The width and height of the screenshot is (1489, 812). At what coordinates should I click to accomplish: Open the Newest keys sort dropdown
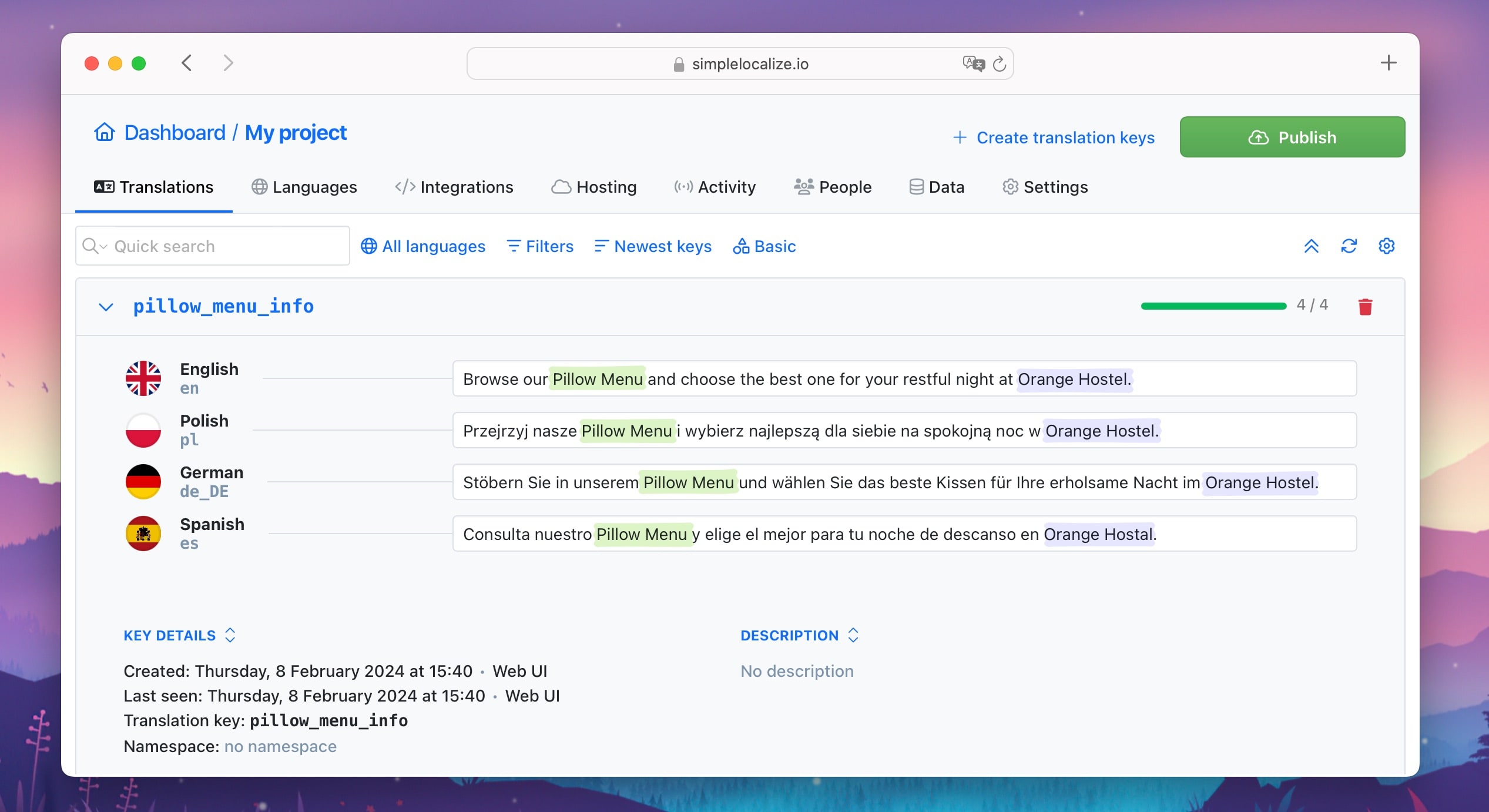(x=653, y=246)
